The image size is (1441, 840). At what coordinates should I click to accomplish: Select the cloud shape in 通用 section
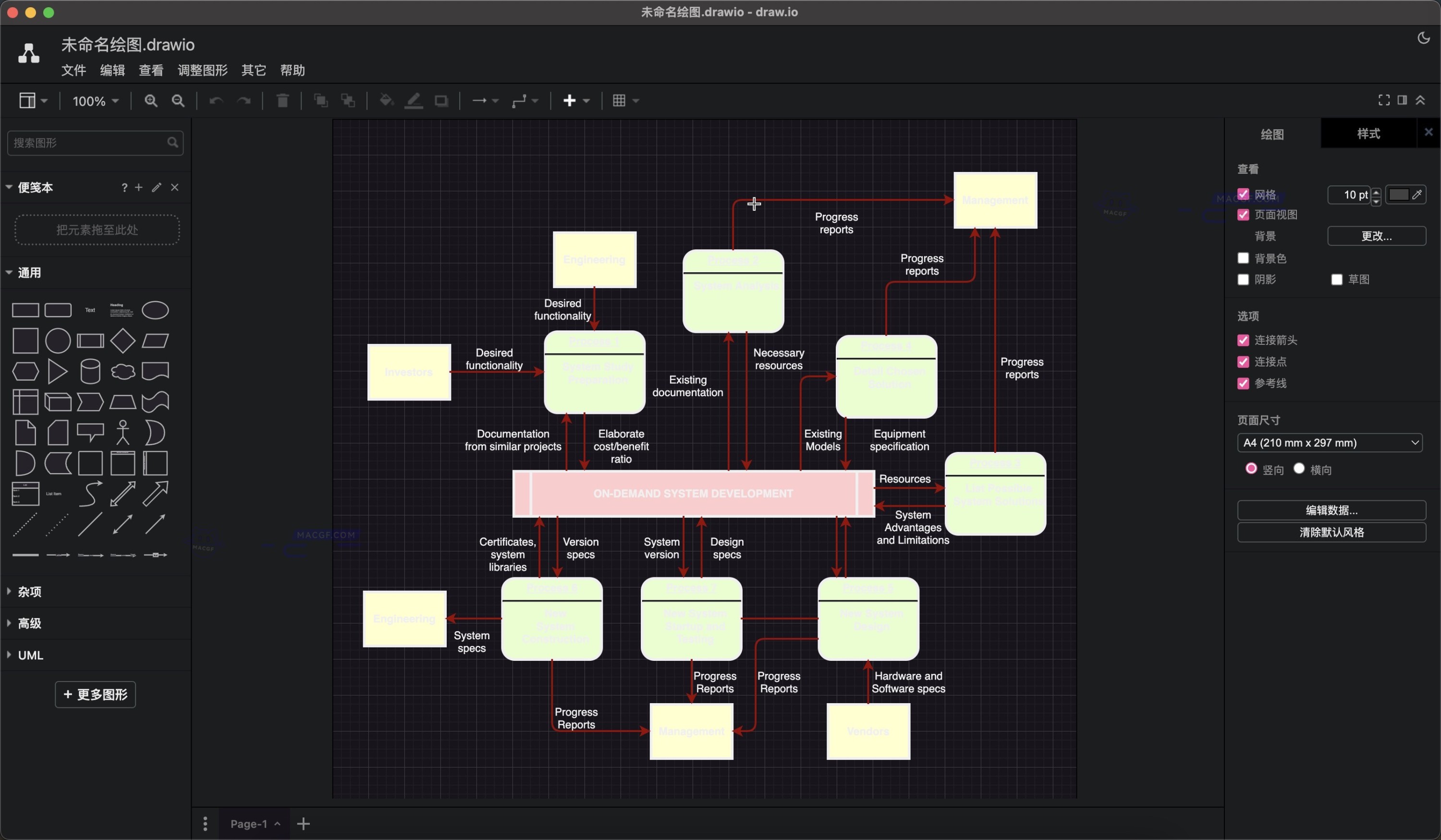(x=122, y=371)
